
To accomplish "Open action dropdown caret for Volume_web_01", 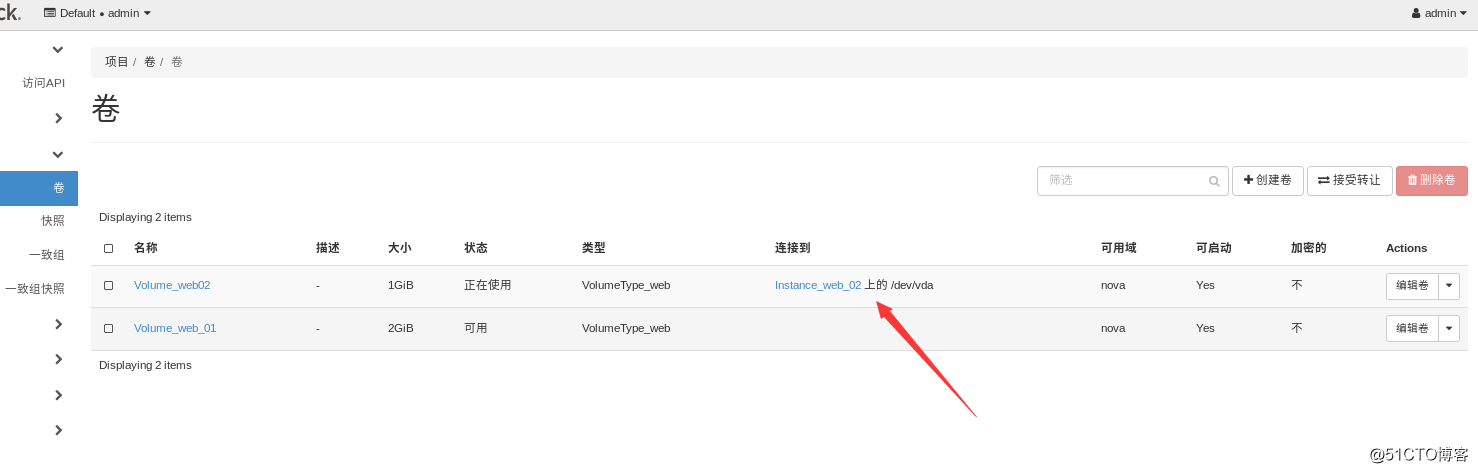I will point(1449,328).
